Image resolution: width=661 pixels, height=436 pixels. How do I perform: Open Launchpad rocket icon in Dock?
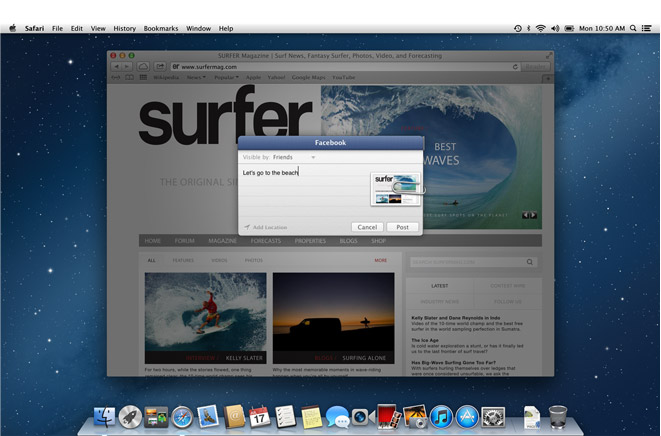click(x=130, y=417)
